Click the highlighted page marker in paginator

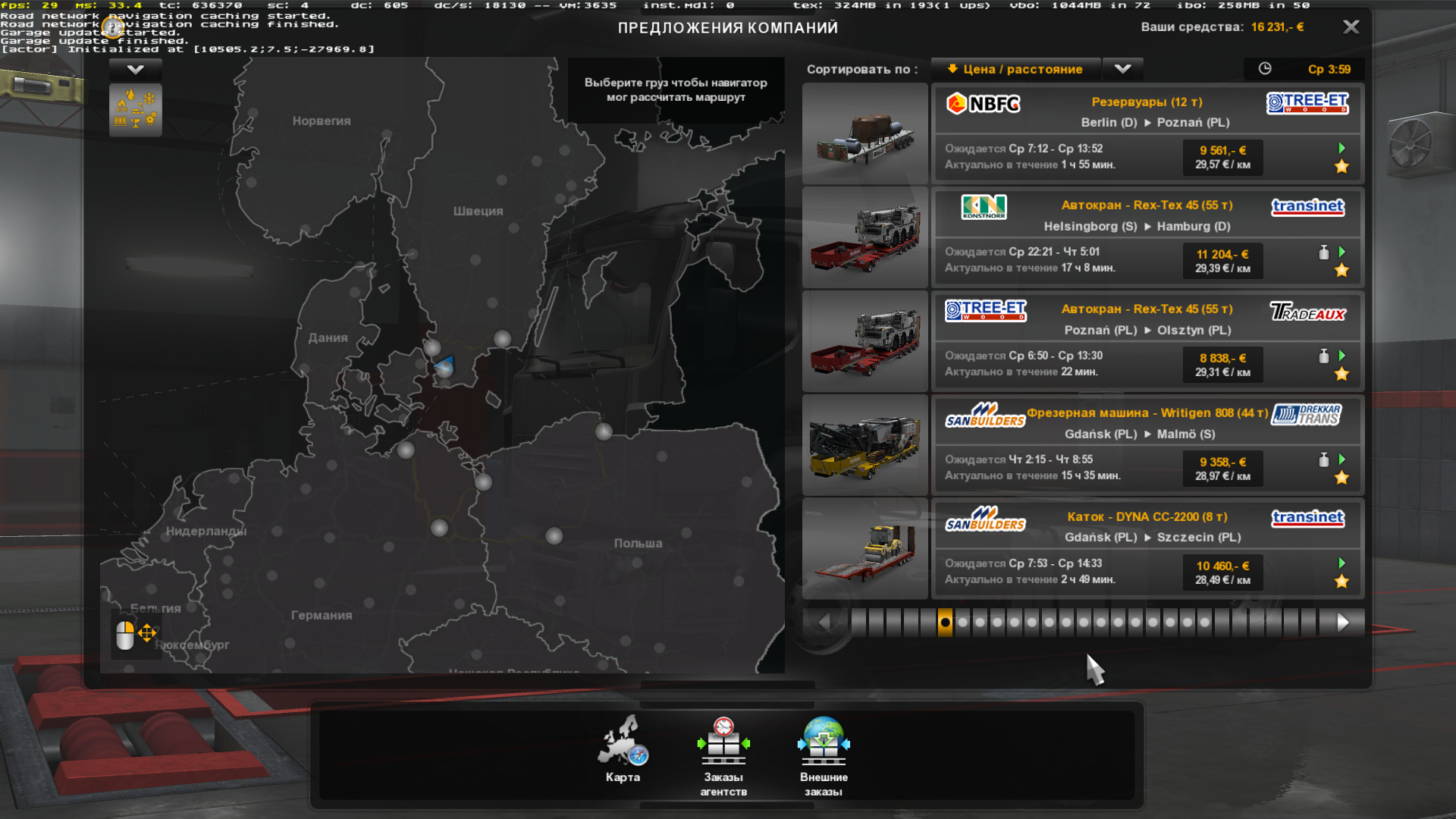point(945,623)
